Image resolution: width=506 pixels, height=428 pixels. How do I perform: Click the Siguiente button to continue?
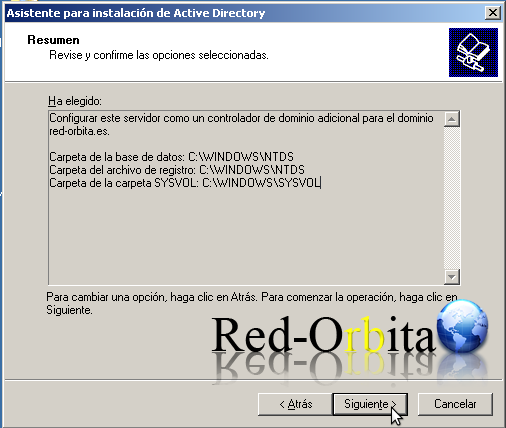(370, 404)
